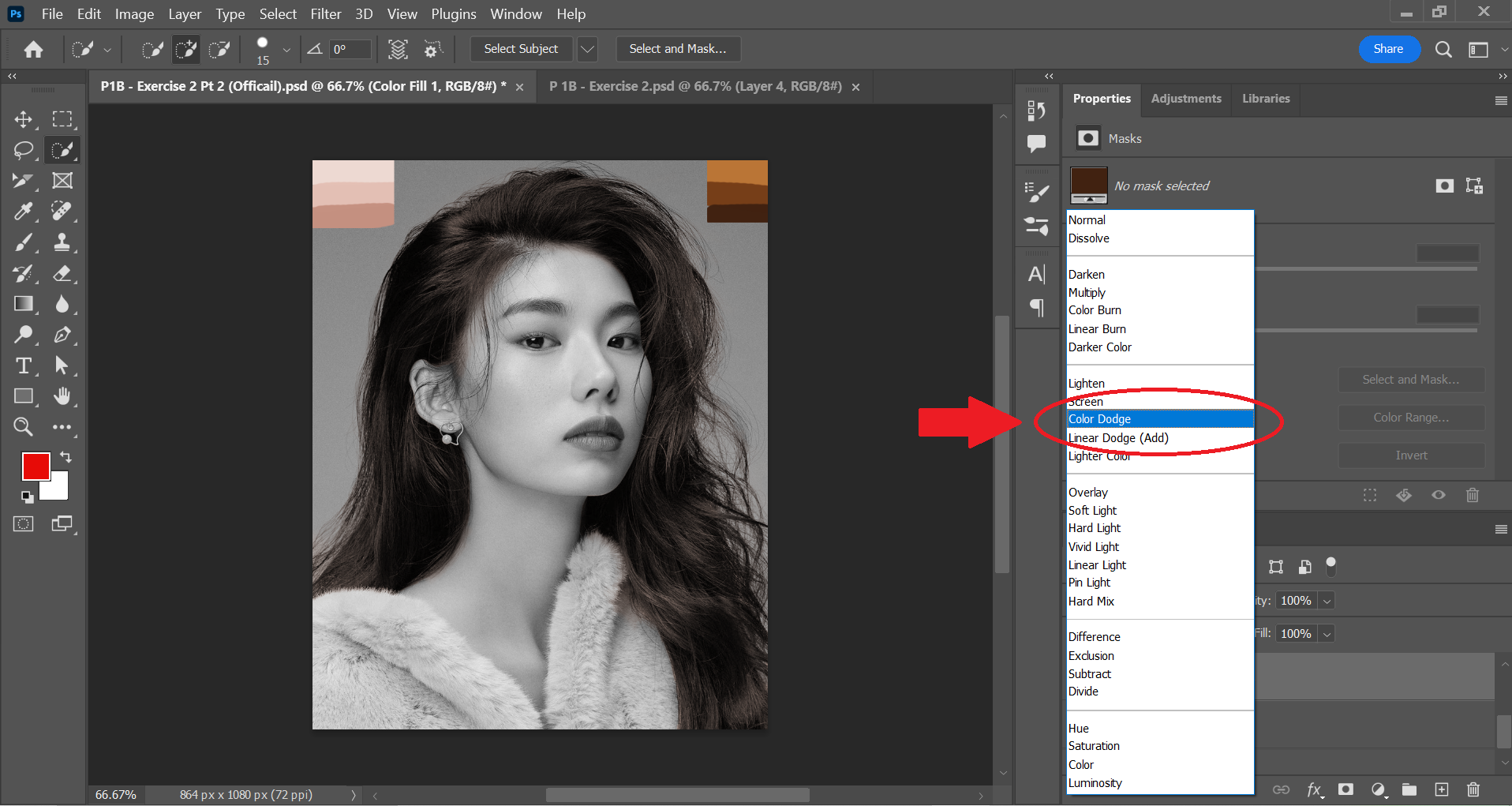Click Select and Mask in options bar
The image size is (1512, 806).
click(678, 49)
